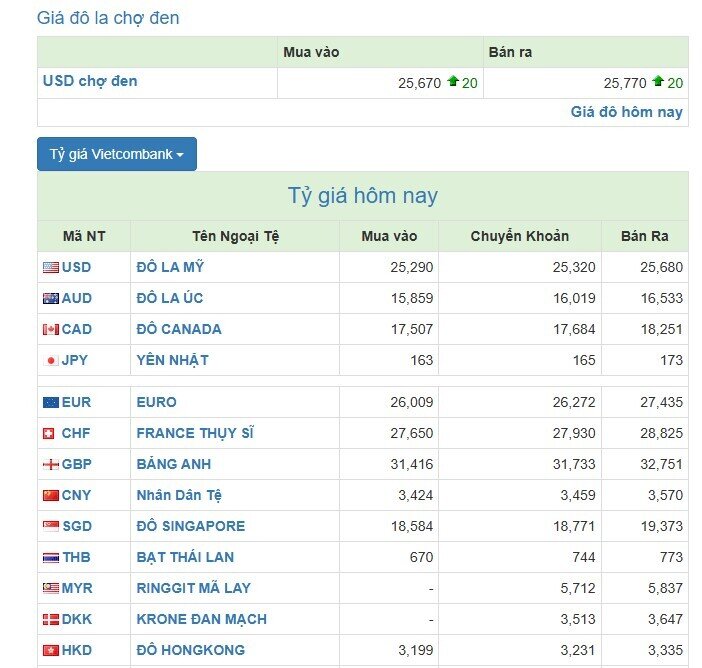
Task: Click the ĐÔ HONGKONG currency name
Action: [191, 650]
